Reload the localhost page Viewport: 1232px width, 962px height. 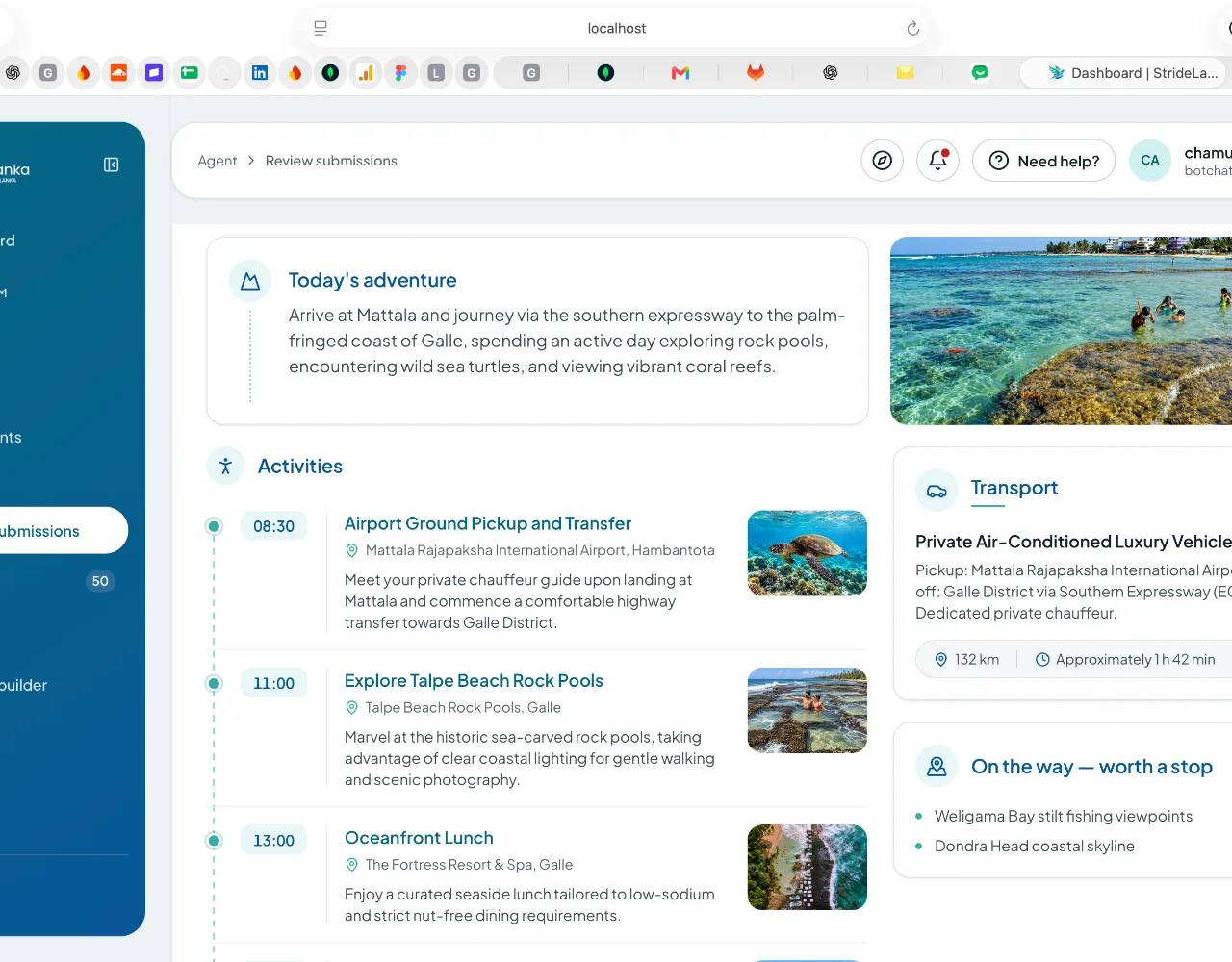tap(912, 29)
